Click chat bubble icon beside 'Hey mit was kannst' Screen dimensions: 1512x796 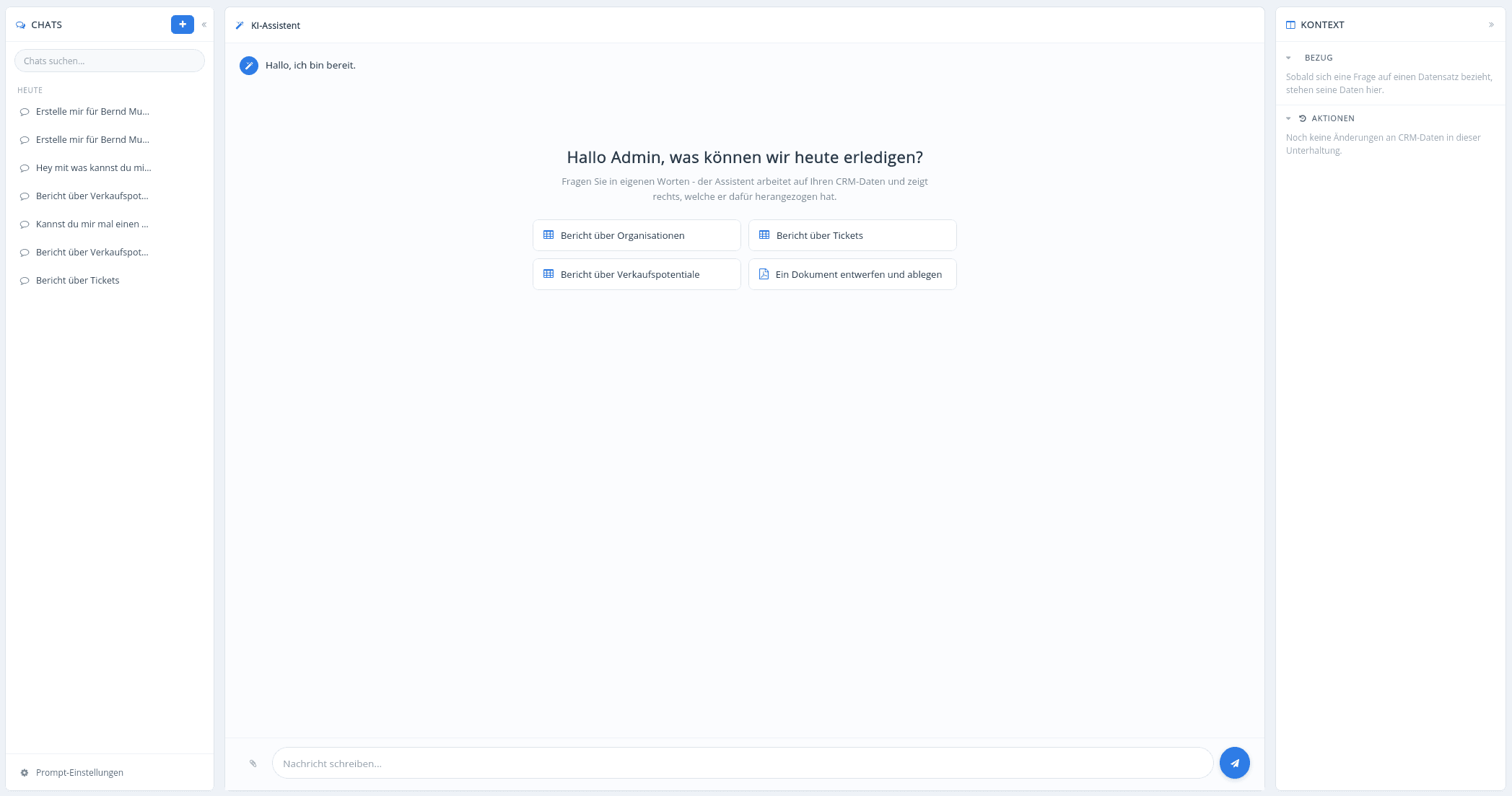pos(25,168)
